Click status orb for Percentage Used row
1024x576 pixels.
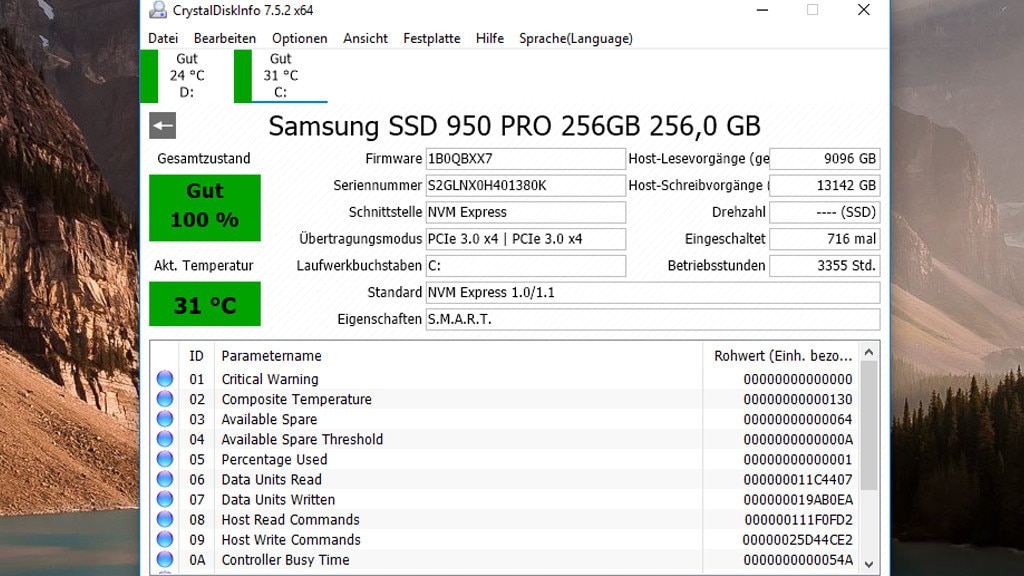click(165, 459)
